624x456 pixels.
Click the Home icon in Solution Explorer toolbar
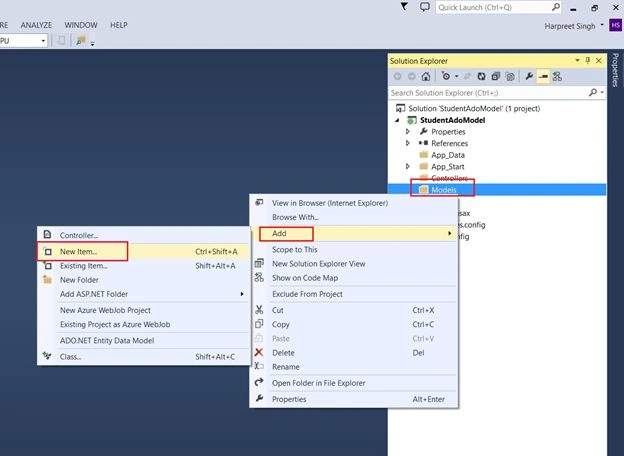pos(426,76)
